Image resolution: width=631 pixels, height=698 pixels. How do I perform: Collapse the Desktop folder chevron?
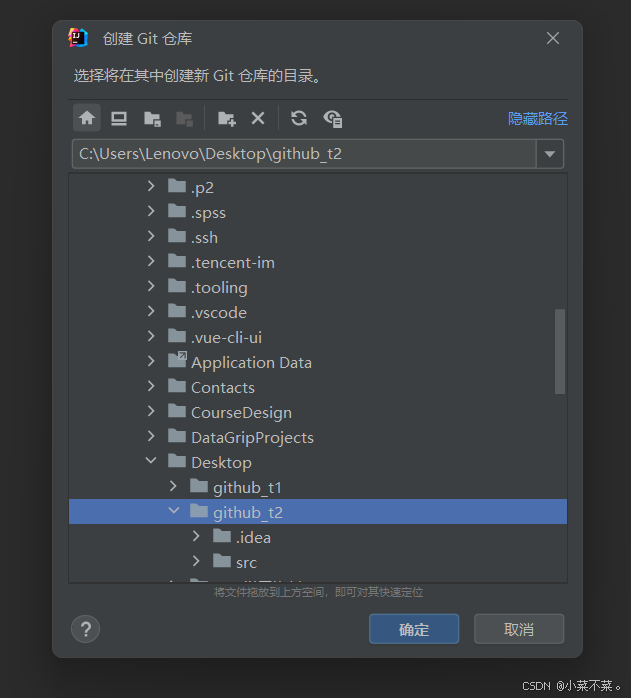click(x=151, y=462)
